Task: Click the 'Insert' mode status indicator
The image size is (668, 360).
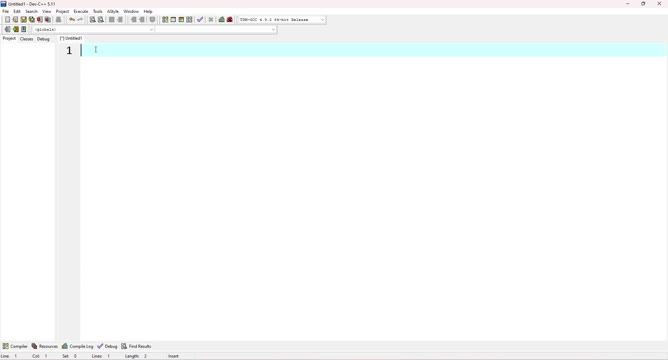Action: 173,356
